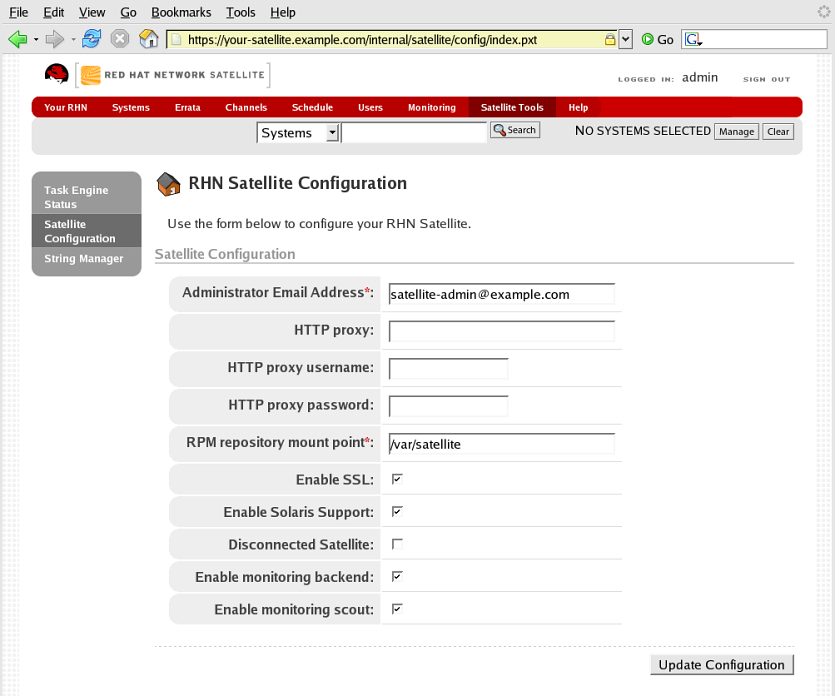Click the admin user link
Image resolution: width=835 pixels, height=696 pixels.
[x=700, y=78]
